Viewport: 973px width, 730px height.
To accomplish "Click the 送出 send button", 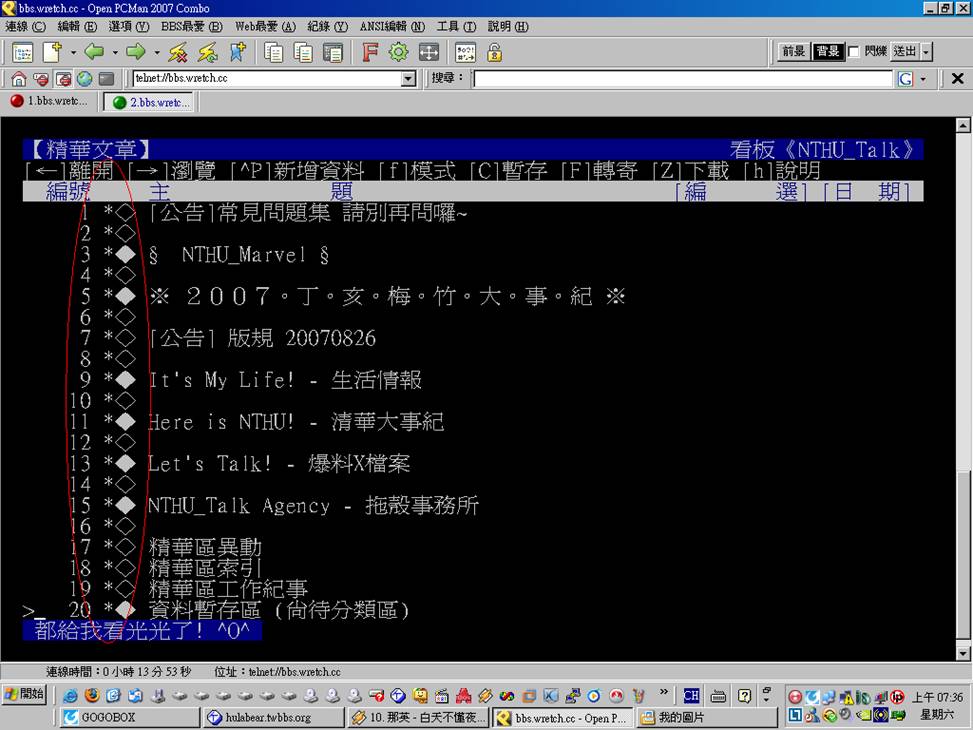I will pos(904,52).
